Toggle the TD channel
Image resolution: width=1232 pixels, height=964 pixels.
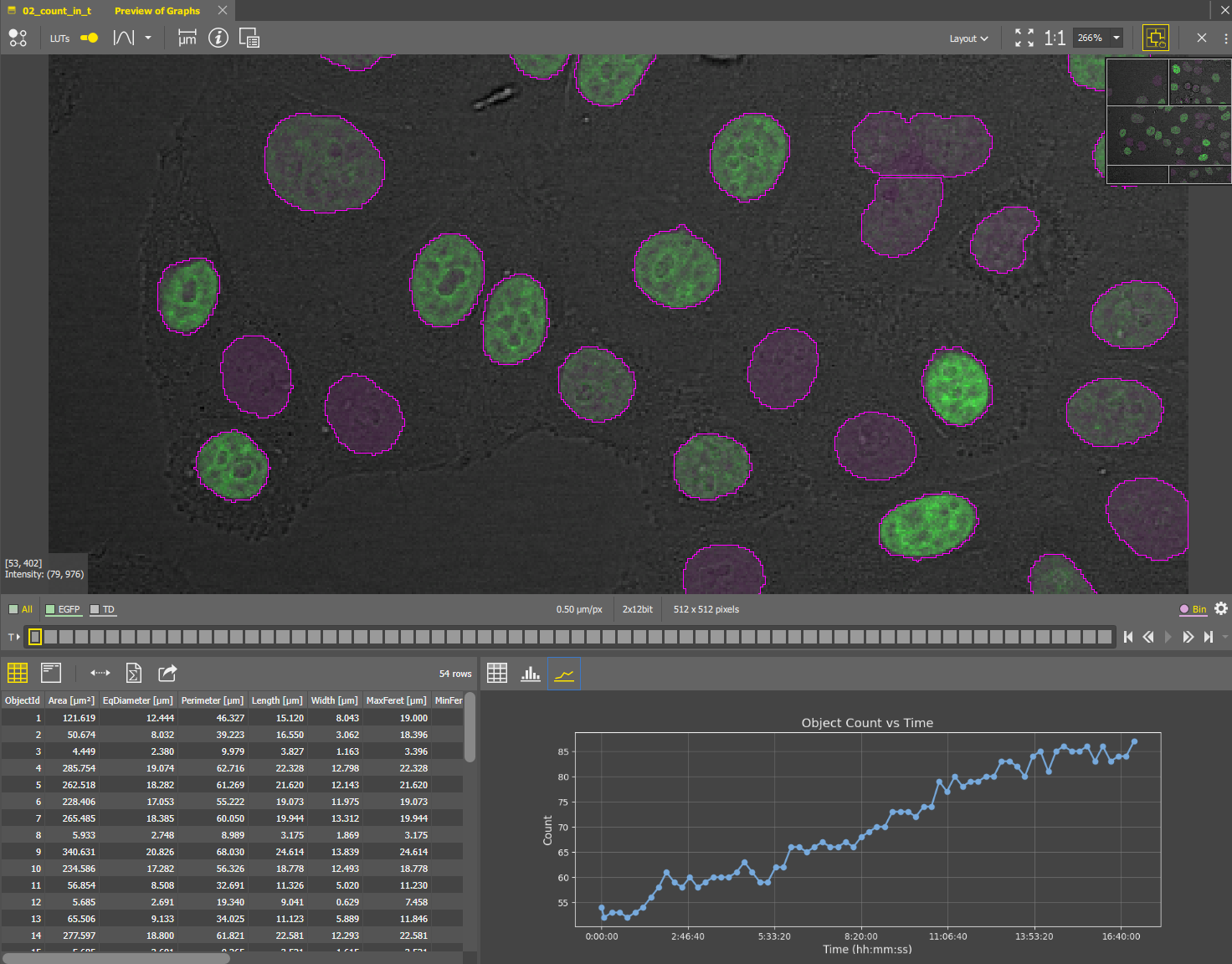tap(103, 609)
